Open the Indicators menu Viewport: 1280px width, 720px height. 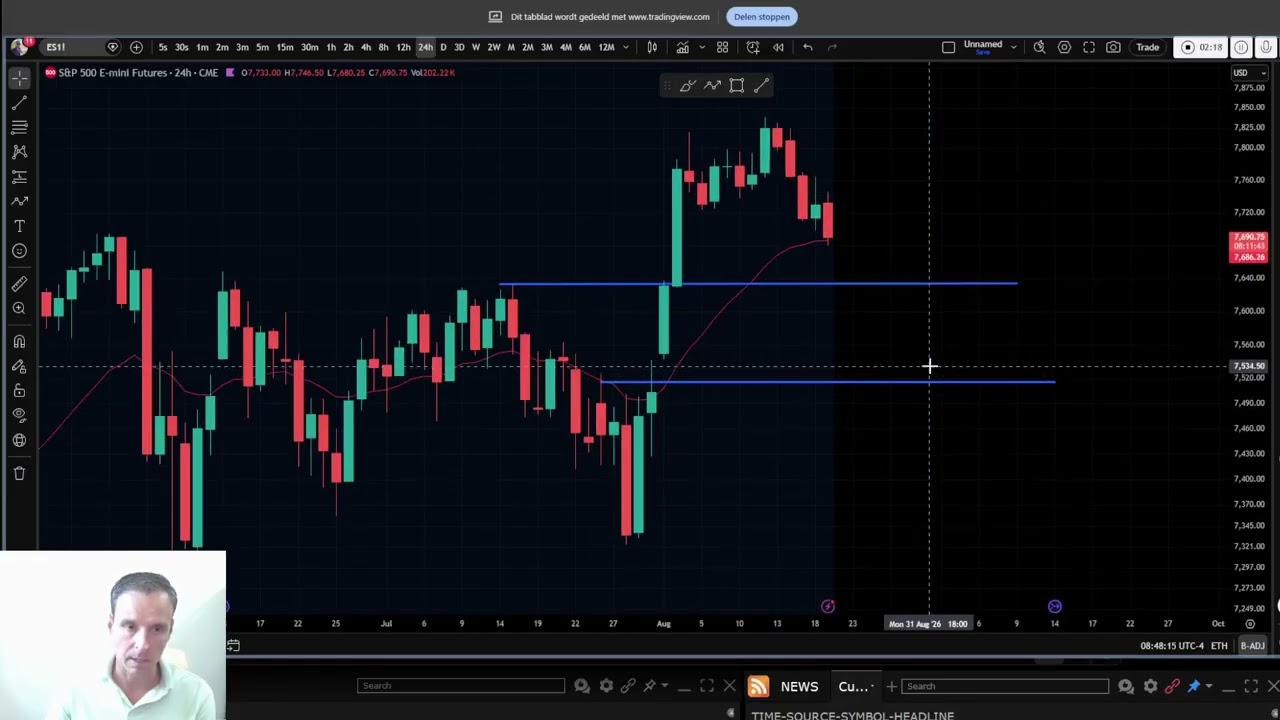(682, 47)
